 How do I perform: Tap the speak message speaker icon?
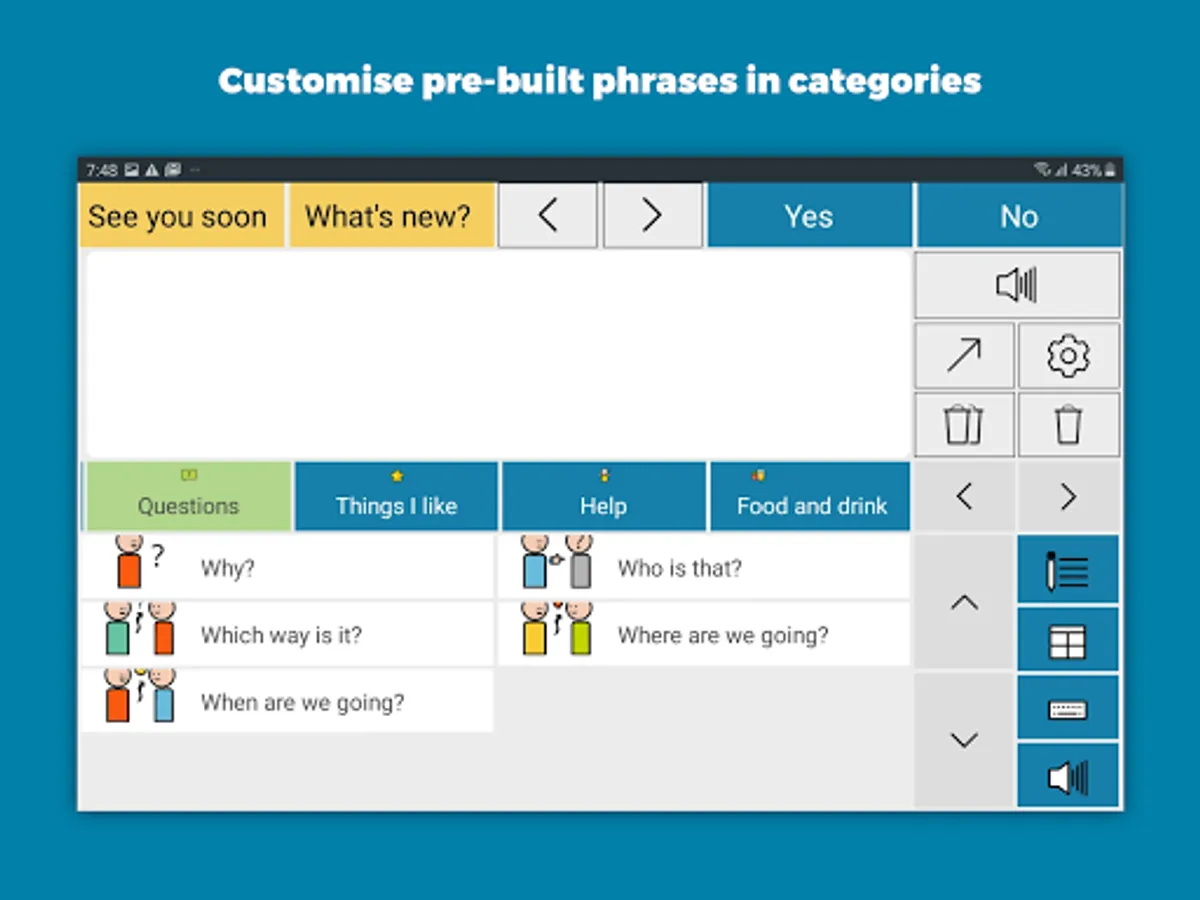[1017, 286]
